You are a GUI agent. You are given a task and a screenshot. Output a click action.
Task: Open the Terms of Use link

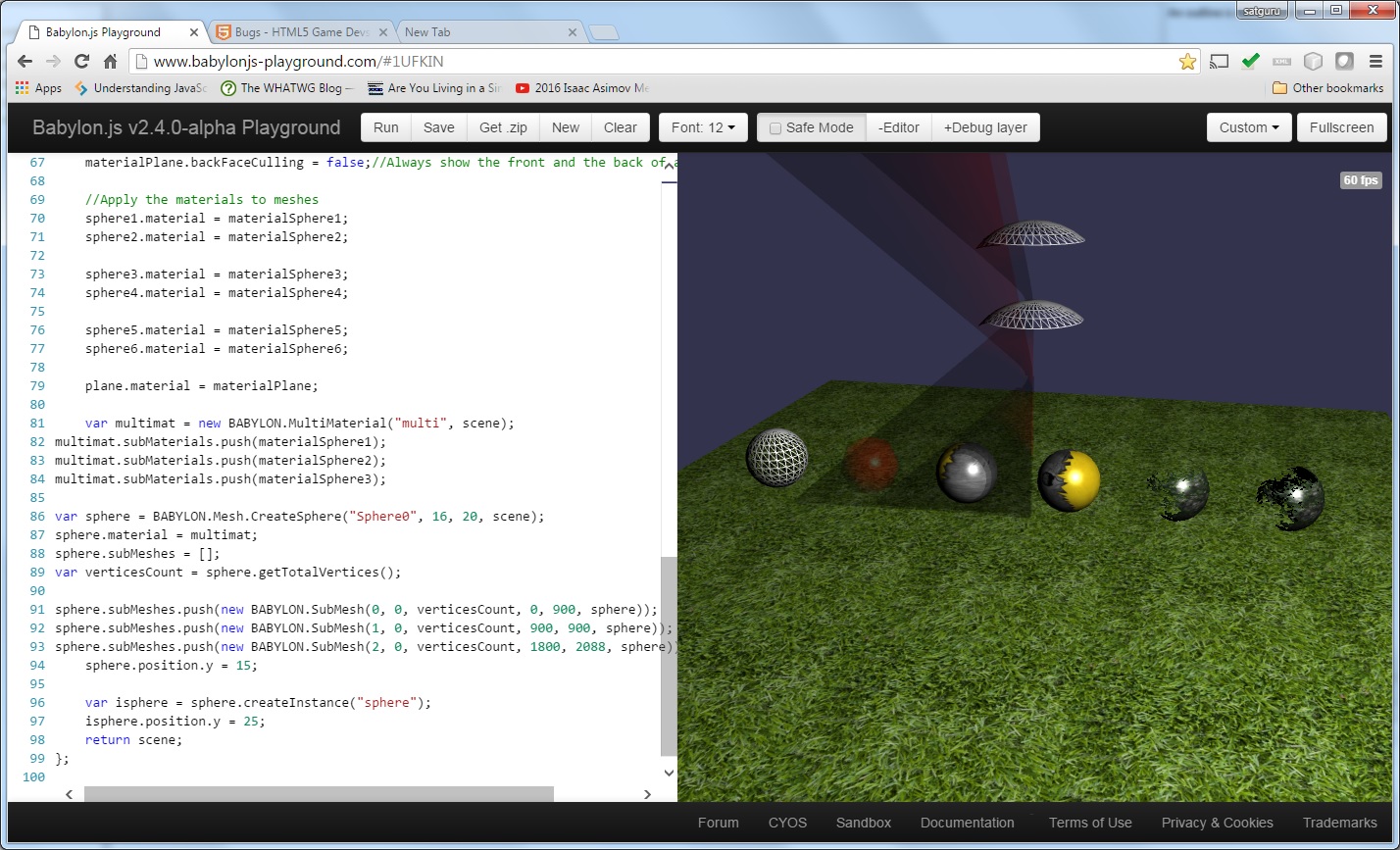[x=1090, y=823]
